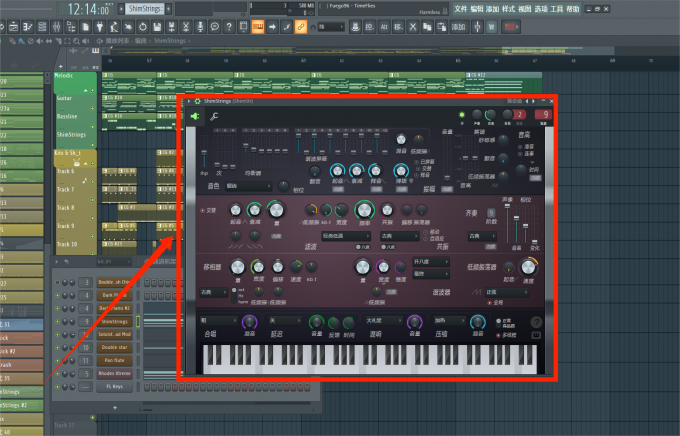This screenshot has height=436, width=680.
Task: Open the 共振 resonance type dropdown
Action: click(400, 236)
